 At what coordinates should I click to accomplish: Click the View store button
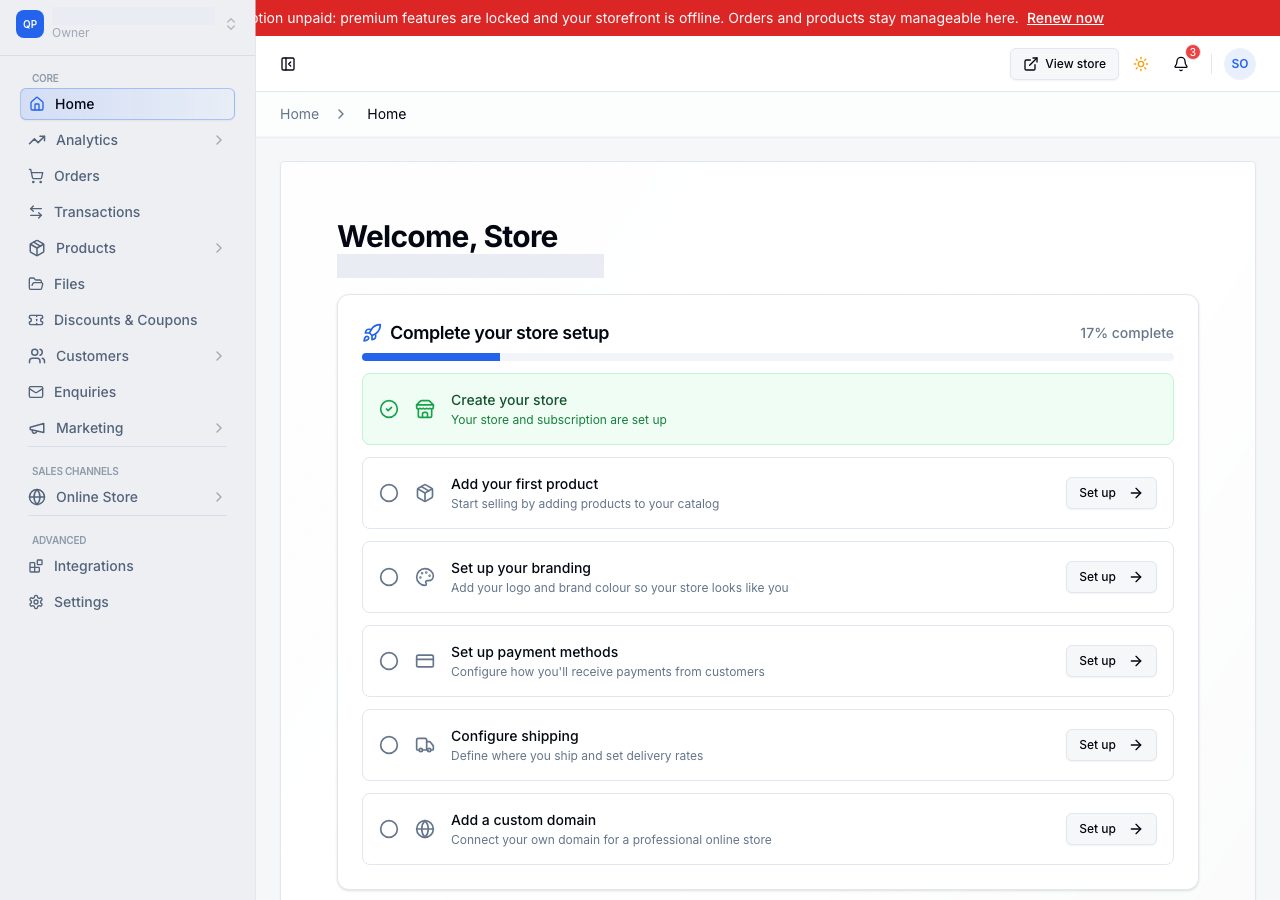coord(1064,64)
